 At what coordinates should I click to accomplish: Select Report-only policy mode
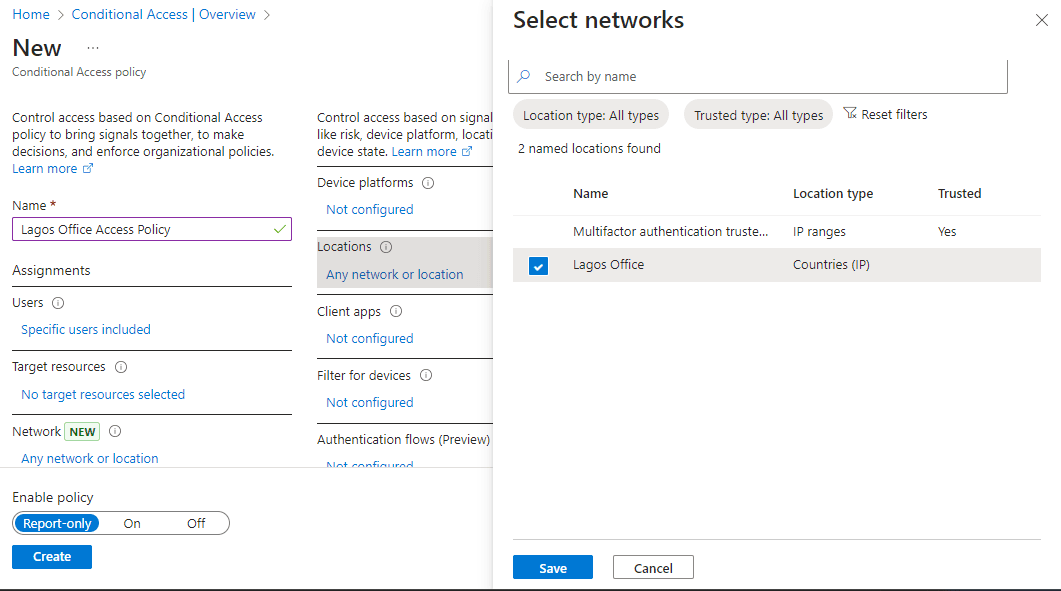[x=57, y=523]
